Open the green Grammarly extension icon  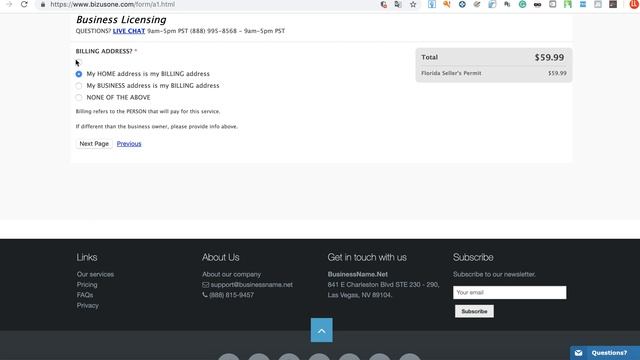pyautogui.click(x=522, y=4)
